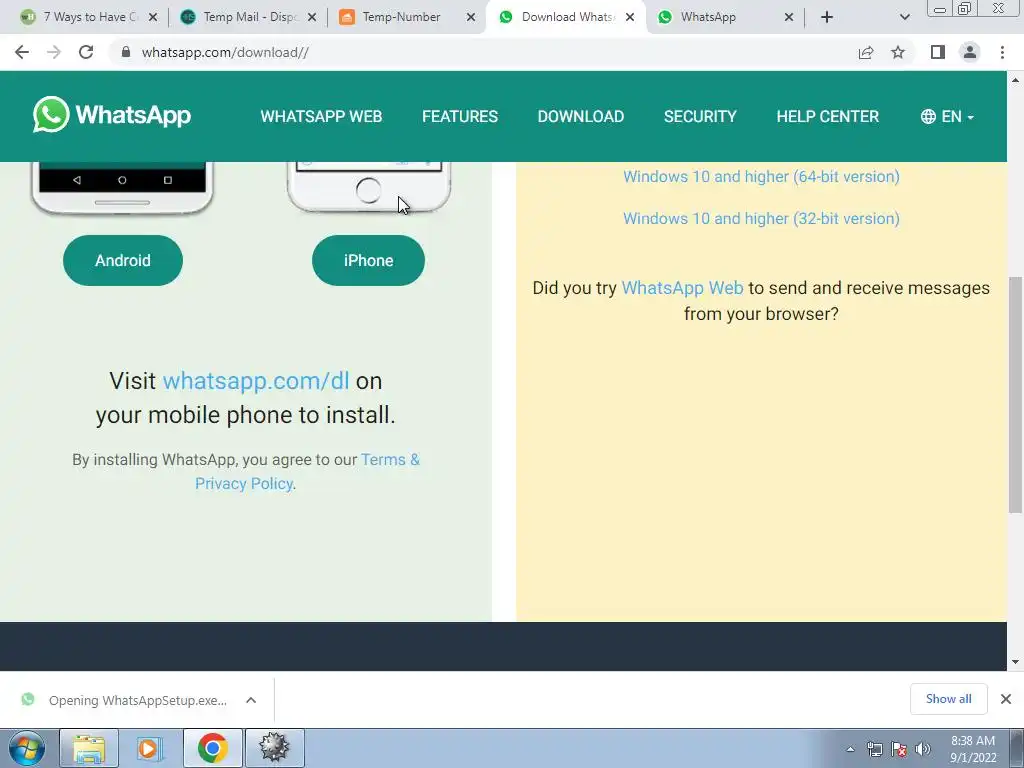Open the network tray icon

[x=874, y=749]
